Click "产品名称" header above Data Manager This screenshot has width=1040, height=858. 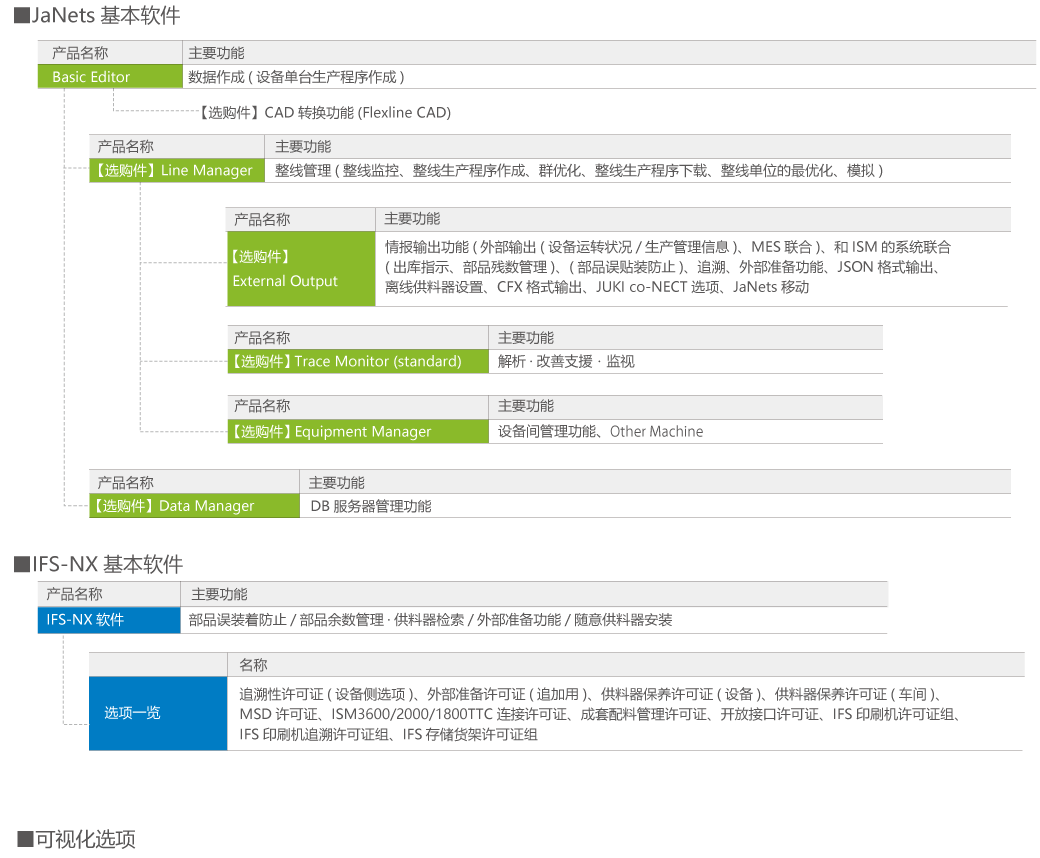pos(125,483)
